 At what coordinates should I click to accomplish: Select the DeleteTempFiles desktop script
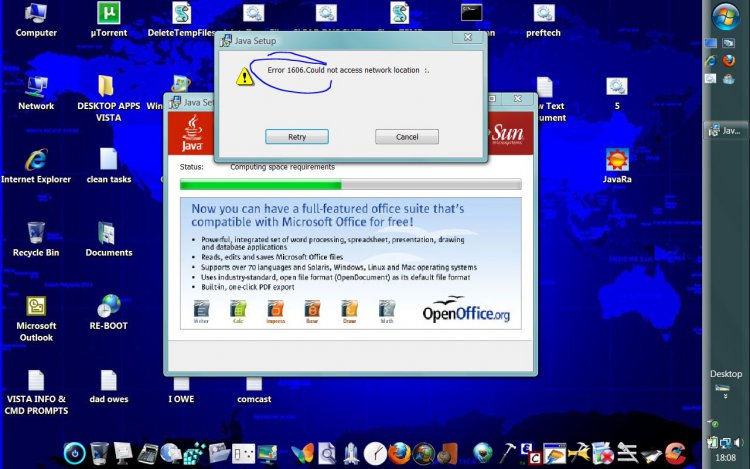pos(181,20)
